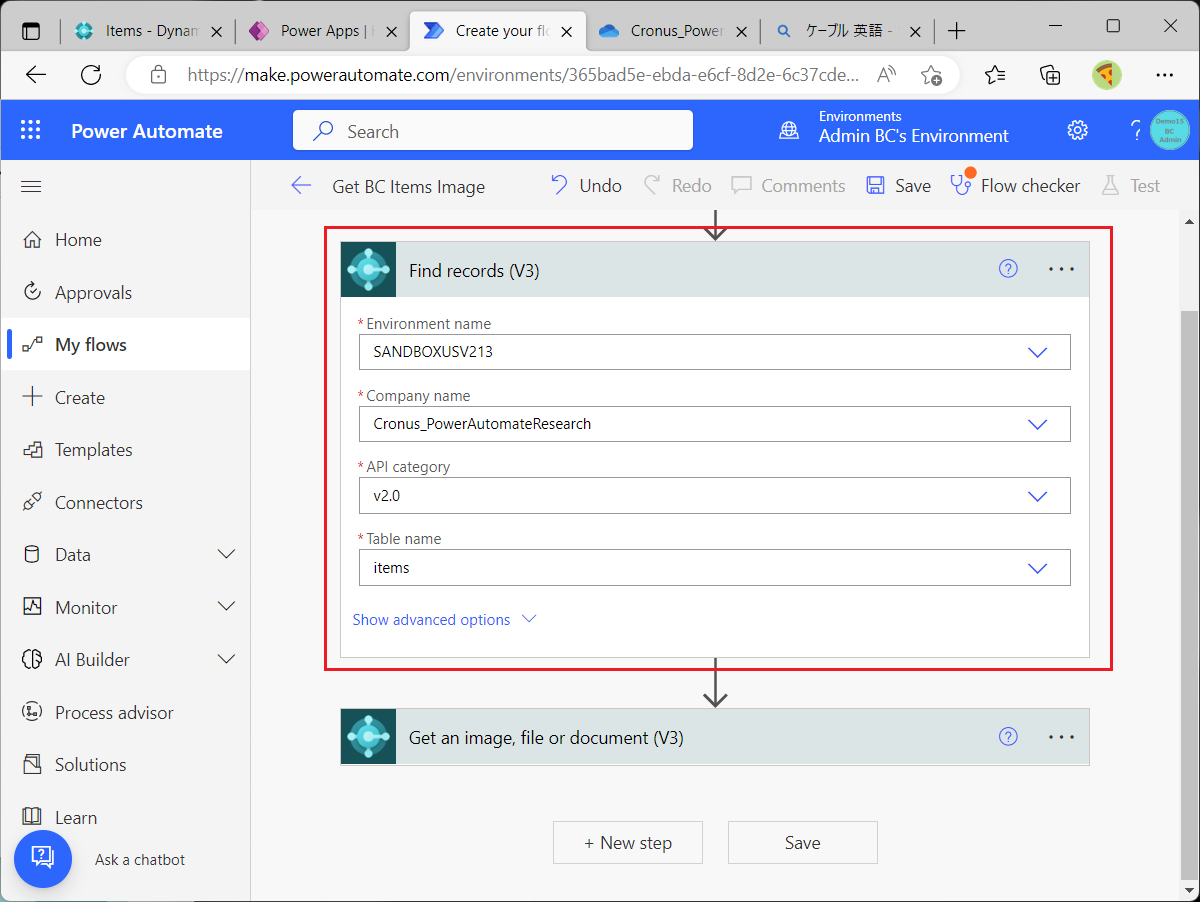Click the back arrow beside flow name
The height and width of the screenshot is (902, 1200).
301,186
